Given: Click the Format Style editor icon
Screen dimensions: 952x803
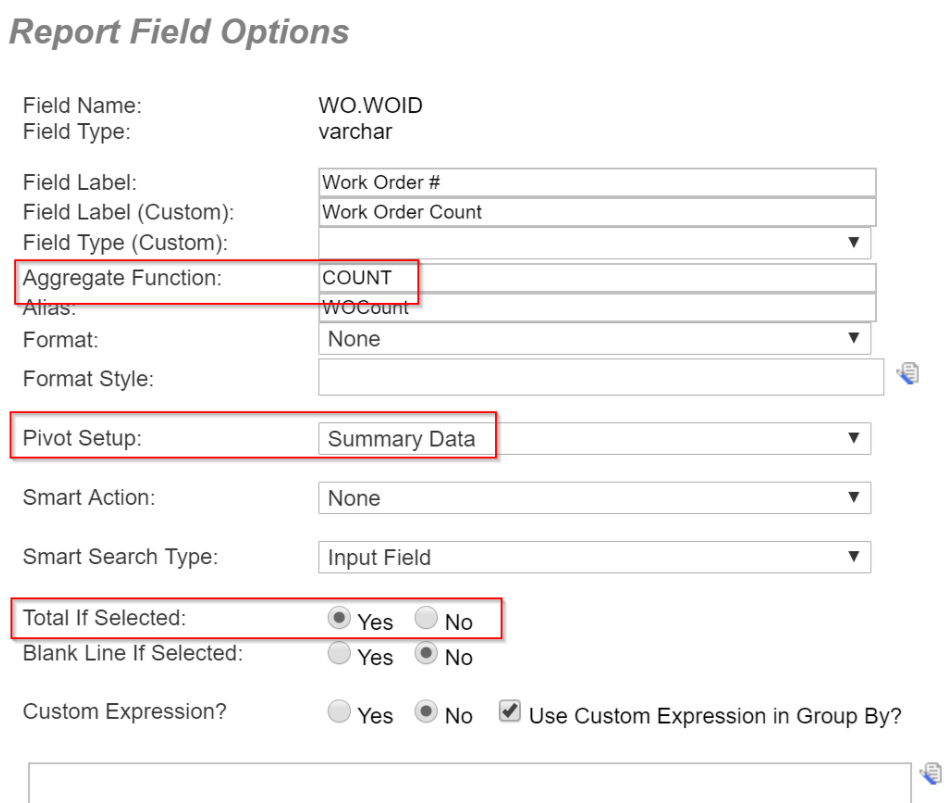Looking at the screenshot, I should click(x=907, y=374).
